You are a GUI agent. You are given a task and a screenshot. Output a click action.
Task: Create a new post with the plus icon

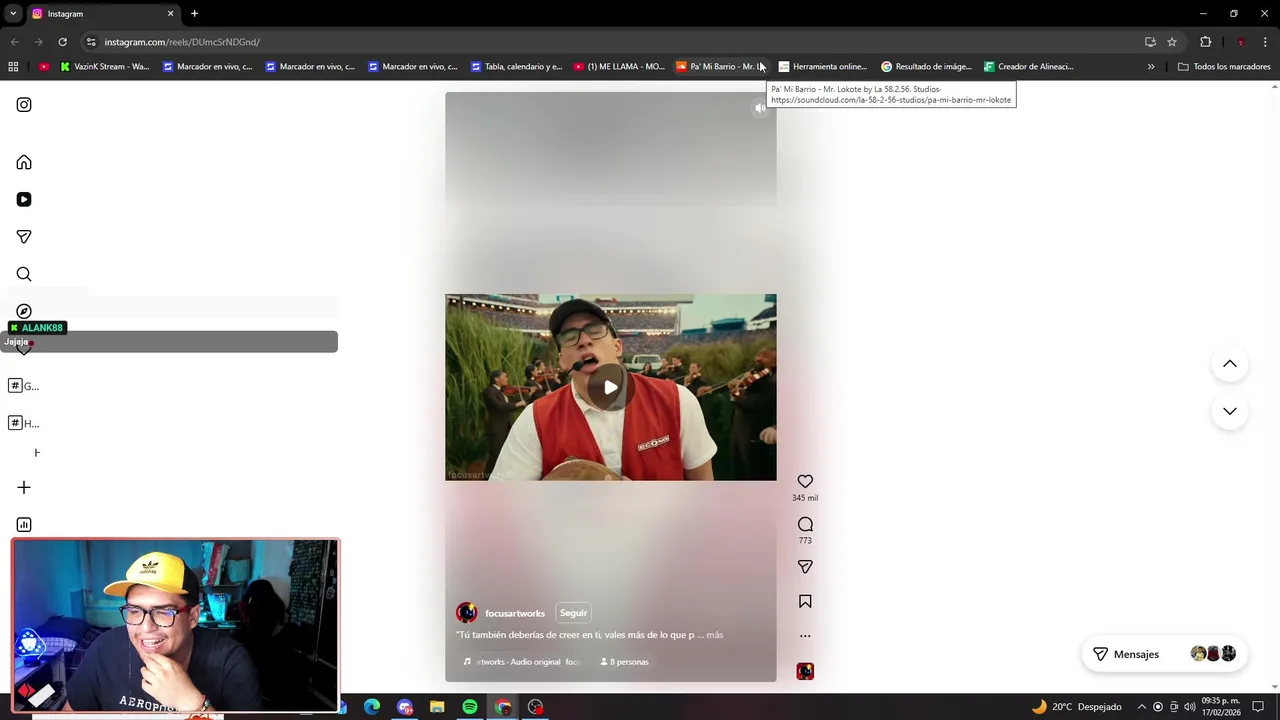[x=24, y=487]
